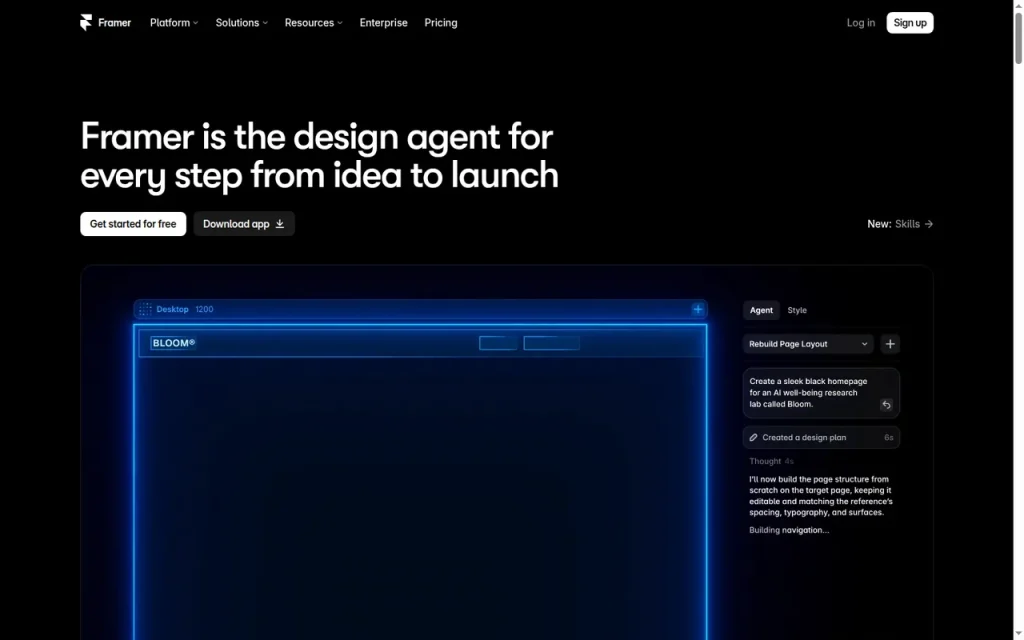
Task: Open the Resources dropdown
Action: click(x=313, y=23)
